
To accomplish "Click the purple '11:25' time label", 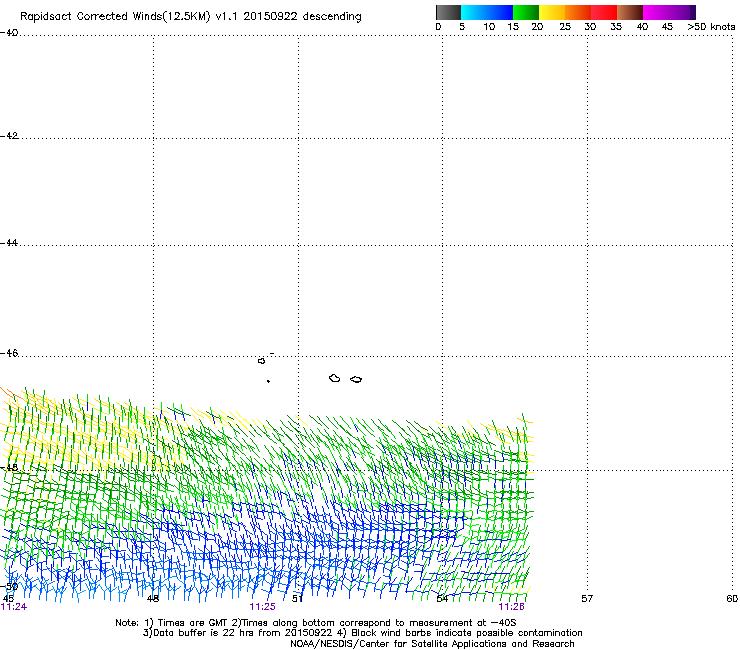I will click(x=262, y=607).
